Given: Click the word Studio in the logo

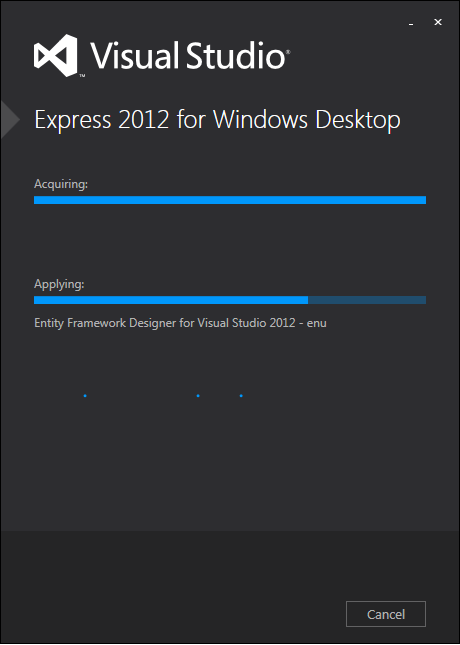Looking at the screenshot, I should [235, 55].
